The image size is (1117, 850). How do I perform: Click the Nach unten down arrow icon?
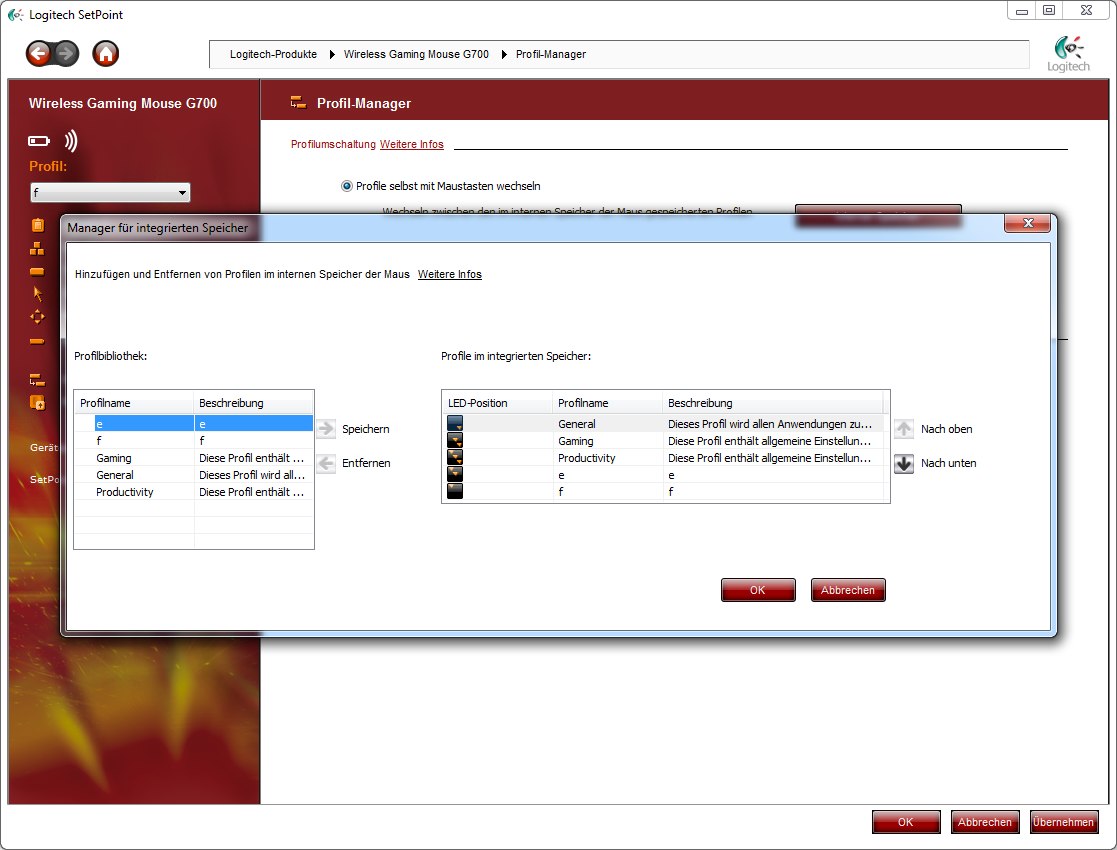(904, 464)
